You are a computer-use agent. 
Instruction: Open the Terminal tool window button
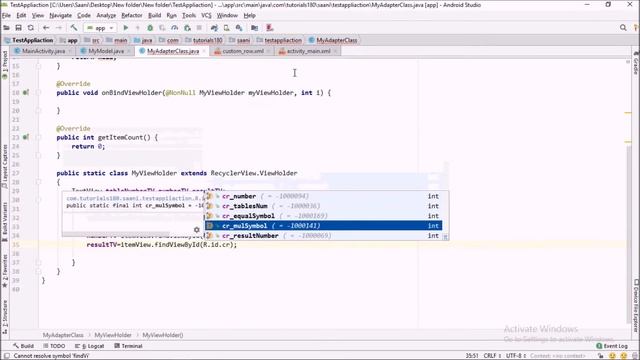(x=128, y=346)
